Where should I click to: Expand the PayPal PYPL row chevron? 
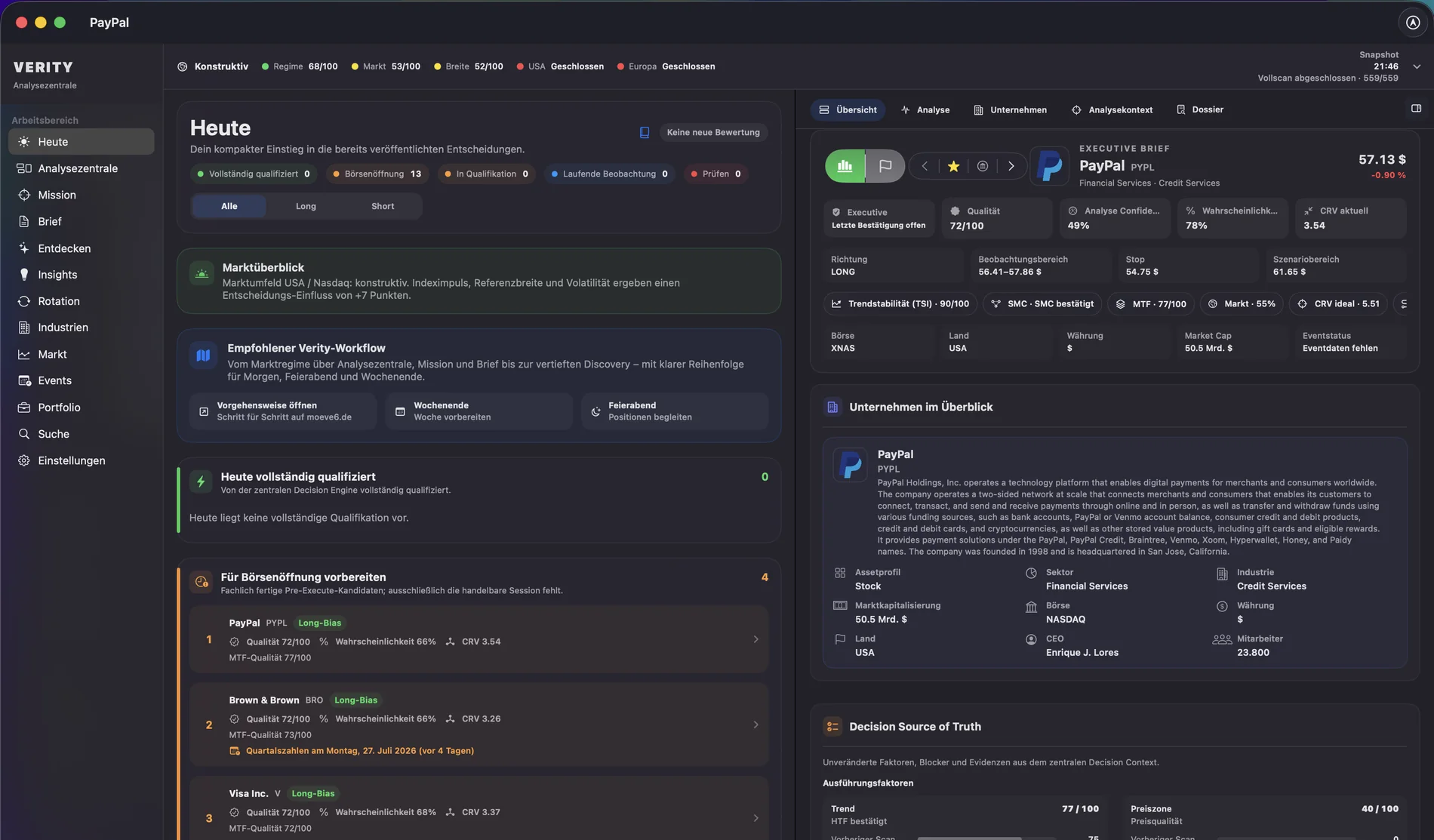coord(755,639)
